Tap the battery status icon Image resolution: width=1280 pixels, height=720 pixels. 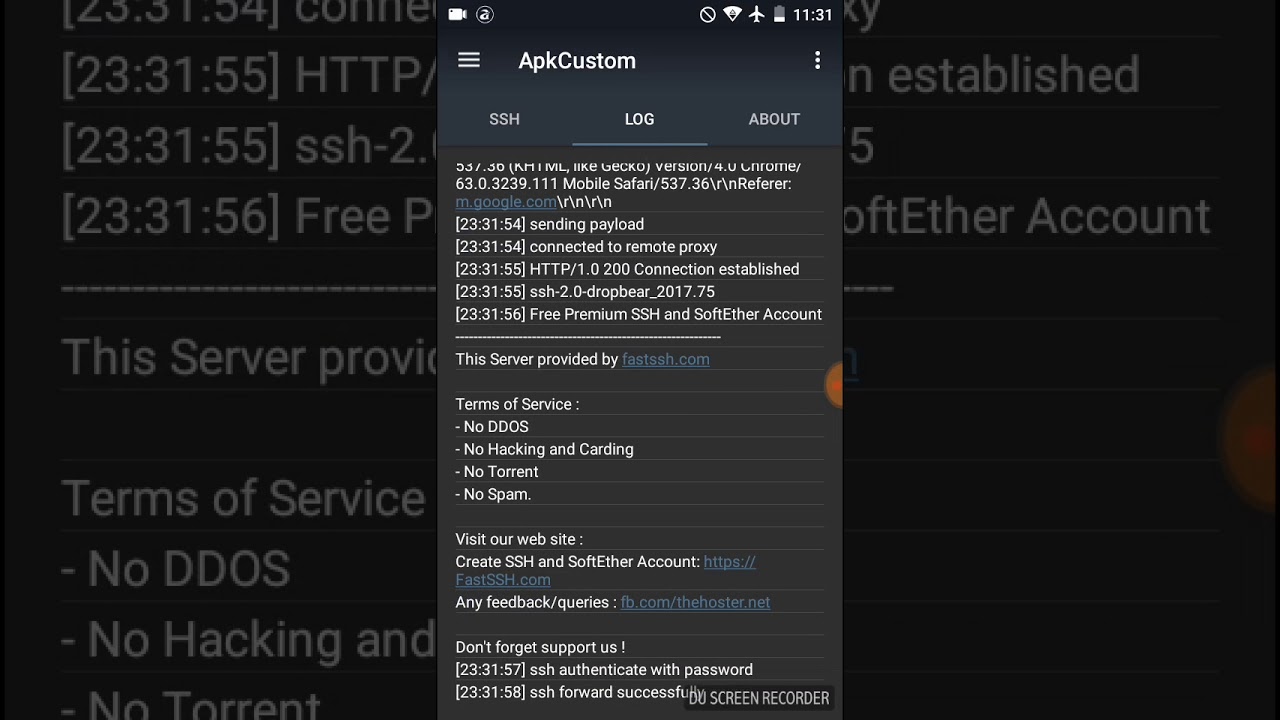[779, 14]
